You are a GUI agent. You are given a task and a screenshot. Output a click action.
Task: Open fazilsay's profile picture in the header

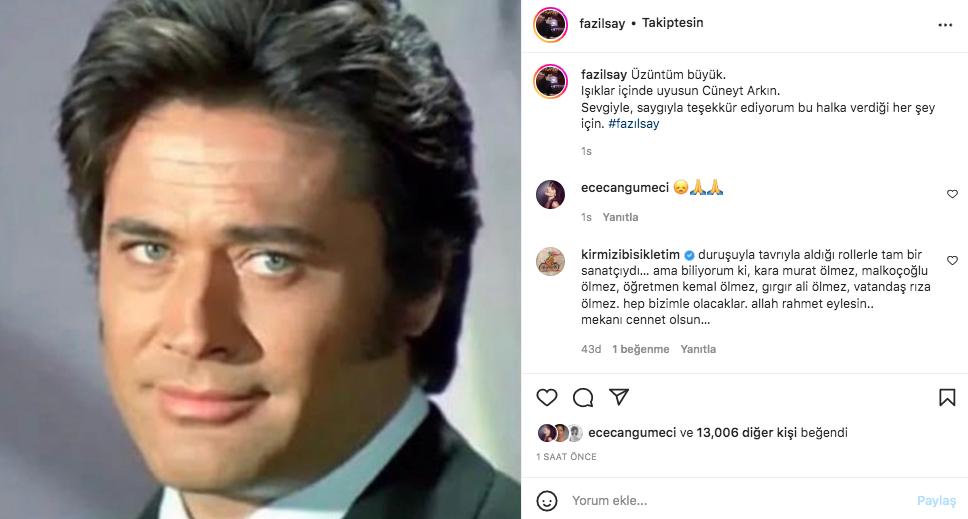pyautogui.click(x=551, y=25)
